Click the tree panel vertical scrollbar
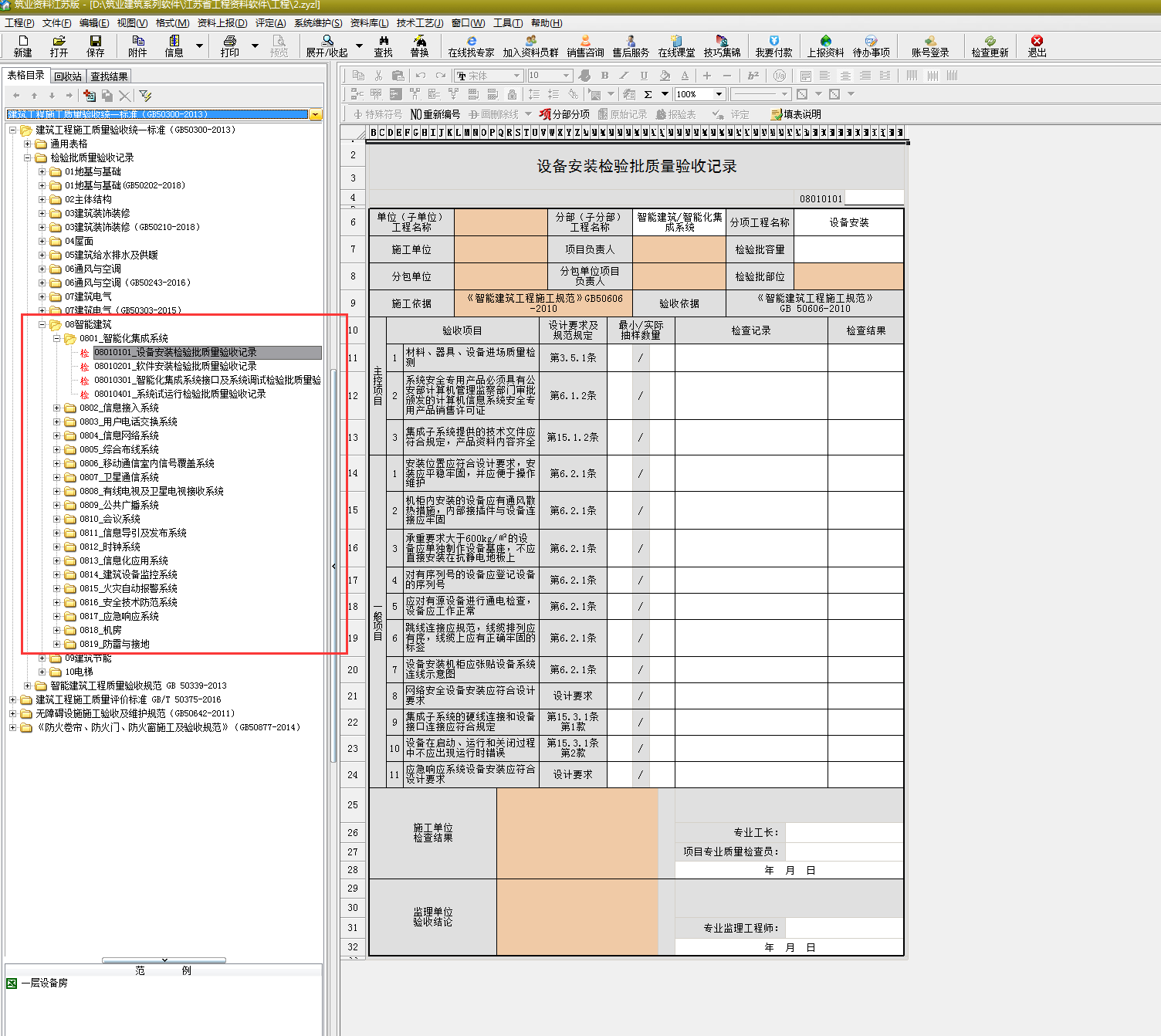Image resolution: width=1161 pixels, height=1036 pixels. click(x=333, y=565)
